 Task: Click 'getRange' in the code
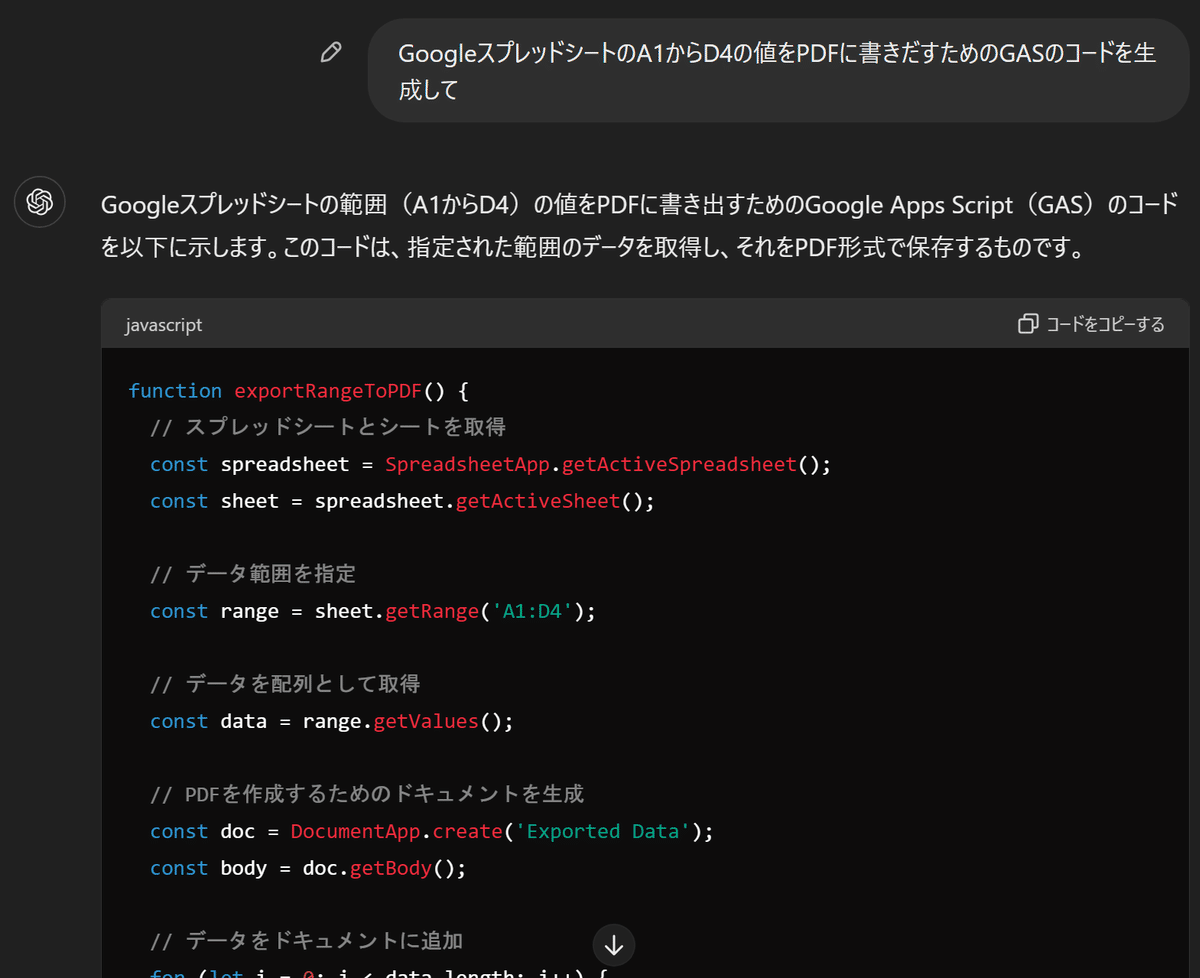click(432, 612)
